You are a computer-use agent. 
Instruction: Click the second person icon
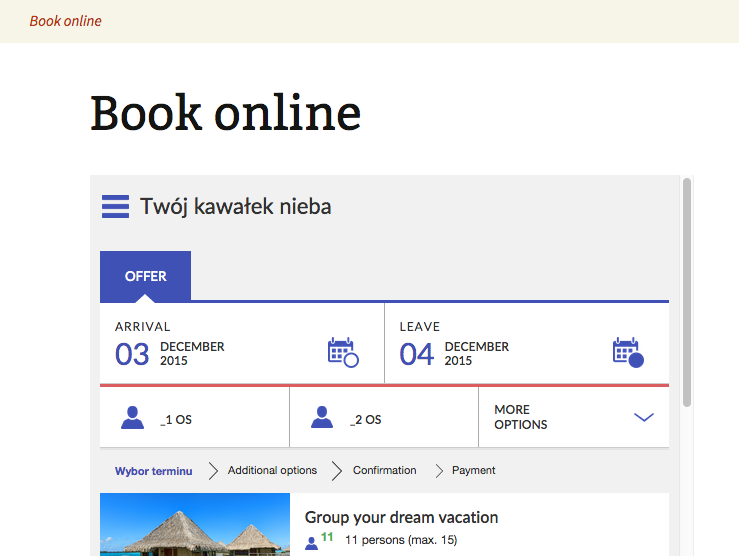click(322, 418)
